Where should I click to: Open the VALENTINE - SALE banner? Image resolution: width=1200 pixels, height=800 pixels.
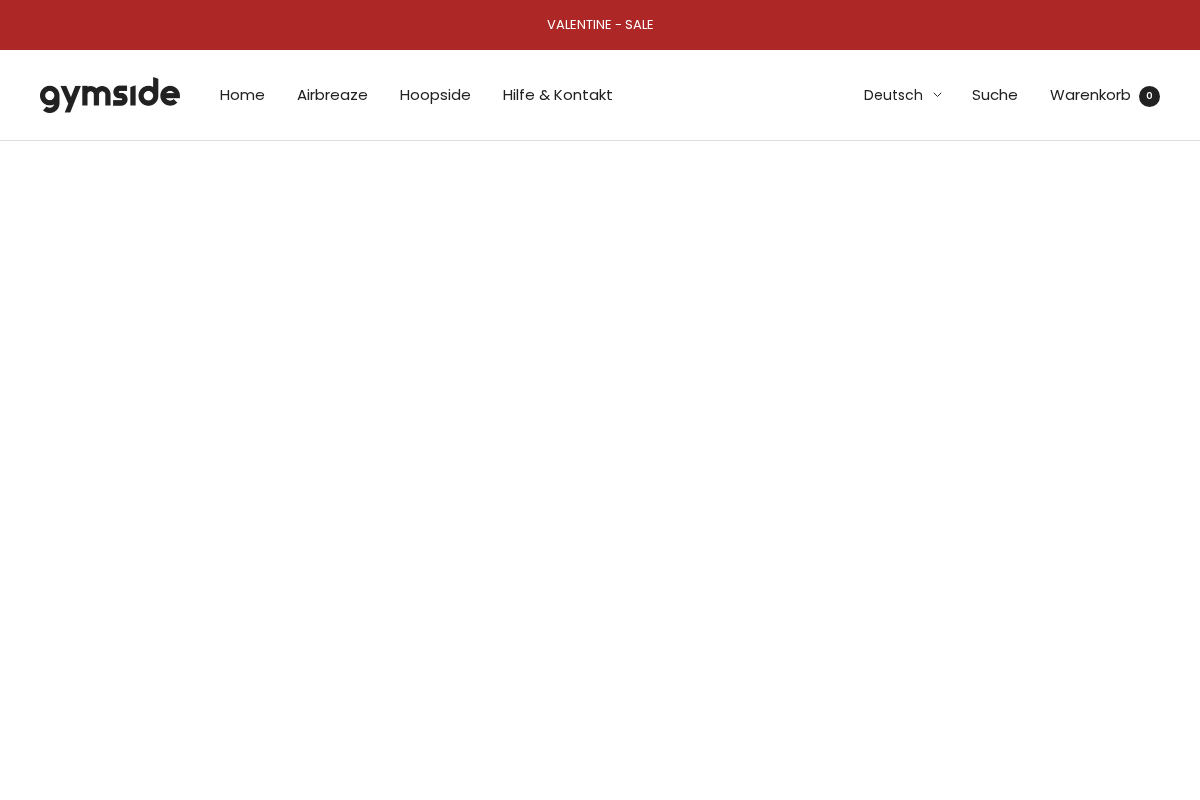click(x=600, y=25)
